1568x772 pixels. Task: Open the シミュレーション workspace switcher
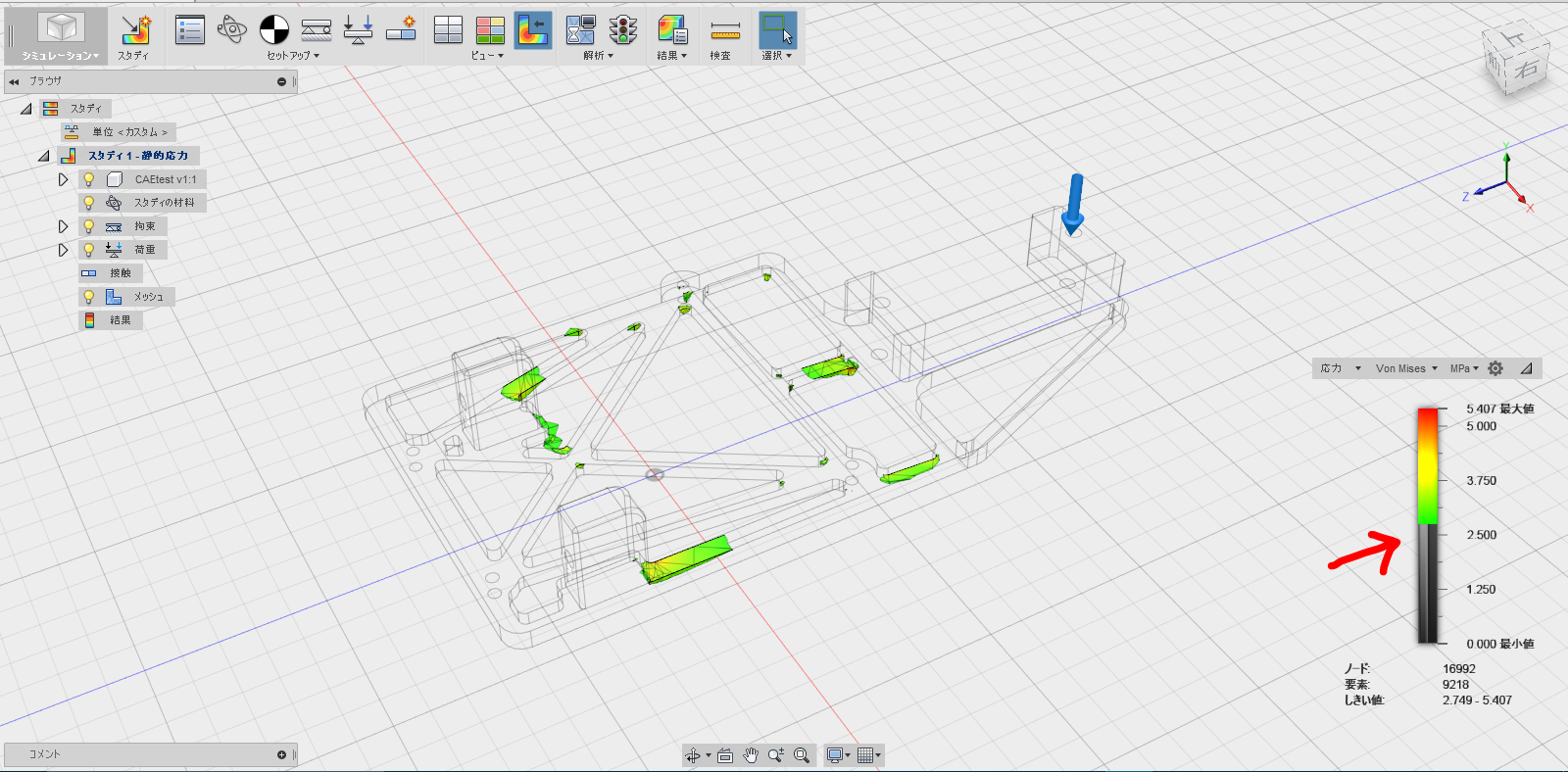(61, 36)
